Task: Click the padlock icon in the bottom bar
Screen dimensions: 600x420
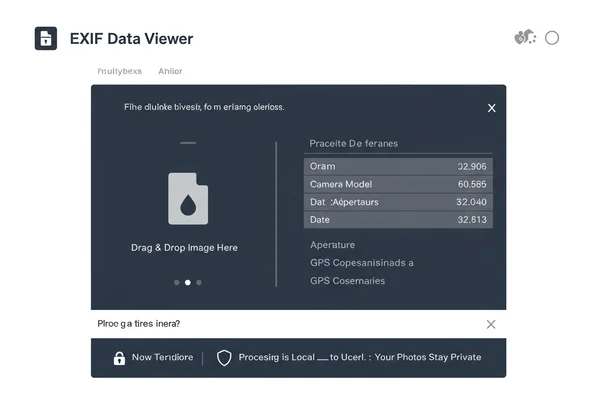Action: click(119, 358)
